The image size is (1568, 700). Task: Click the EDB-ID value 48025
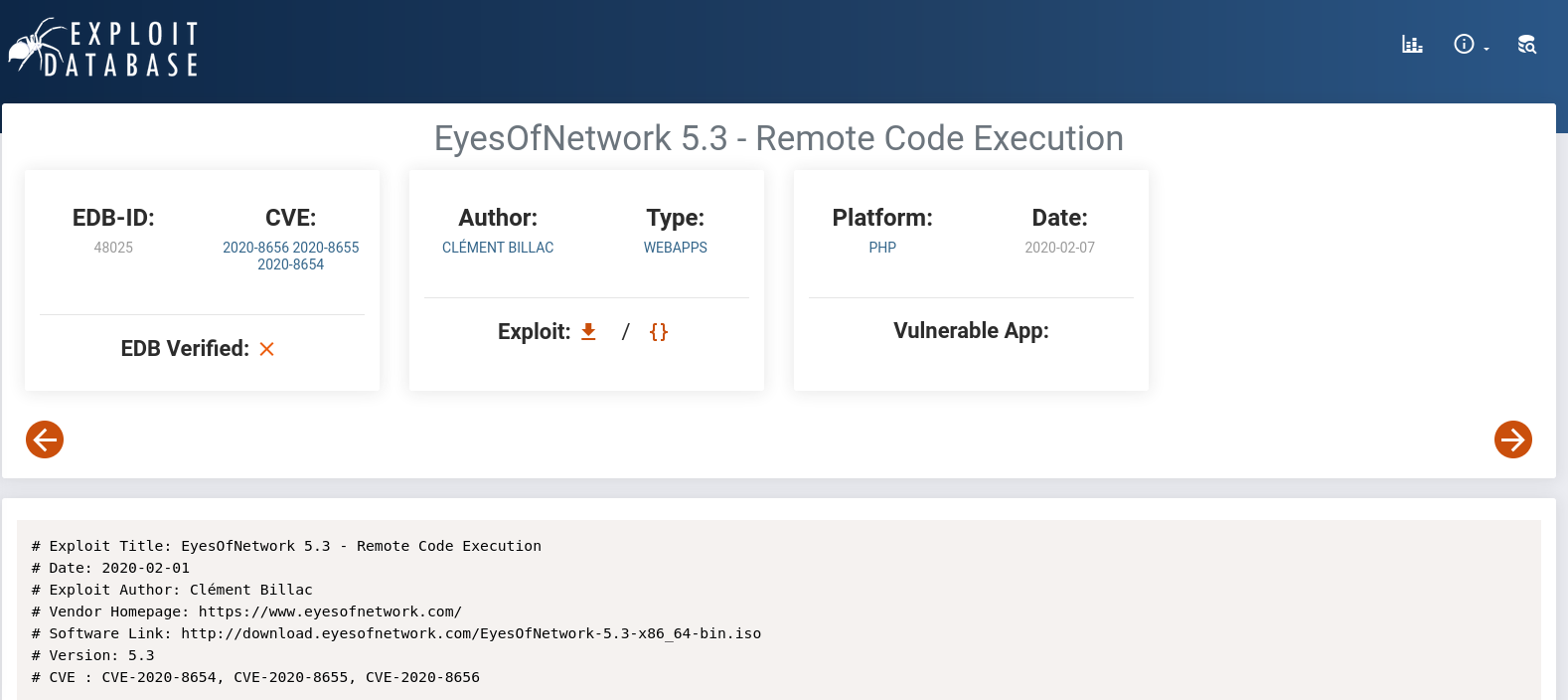tap(113, 248)
